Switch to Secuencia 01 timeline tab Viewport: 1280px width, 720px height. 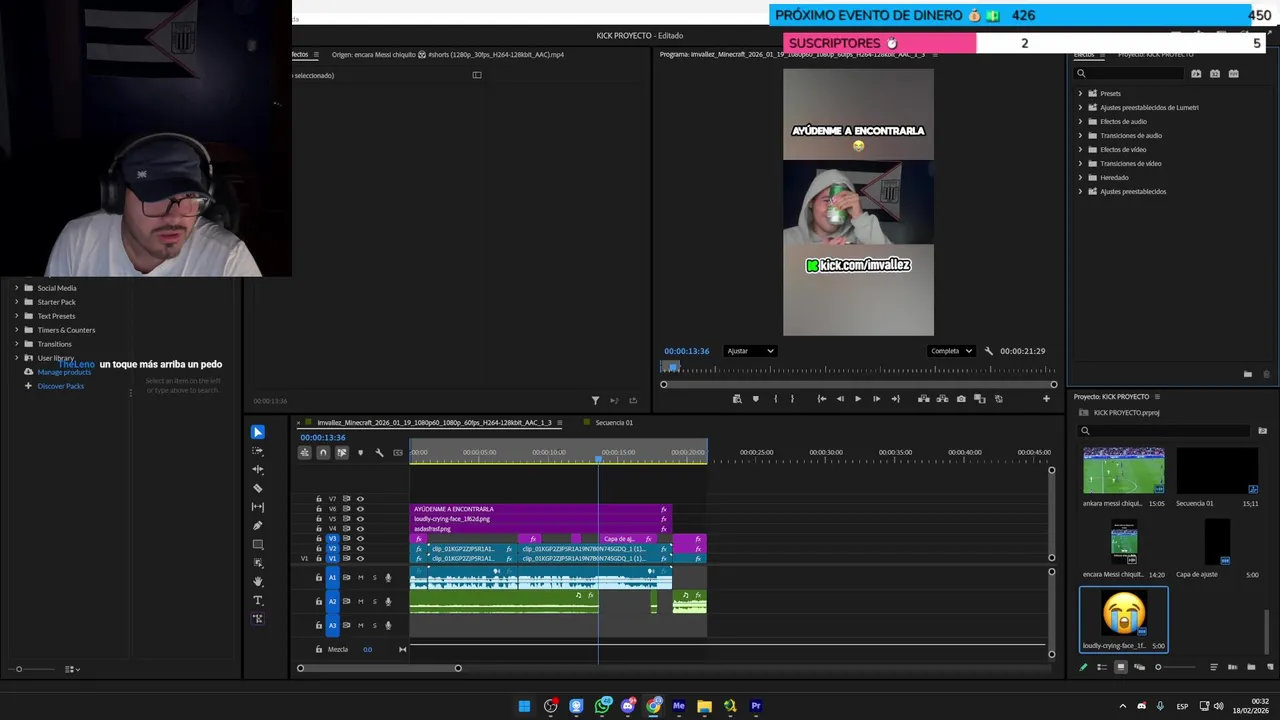(x=614, y=423)
